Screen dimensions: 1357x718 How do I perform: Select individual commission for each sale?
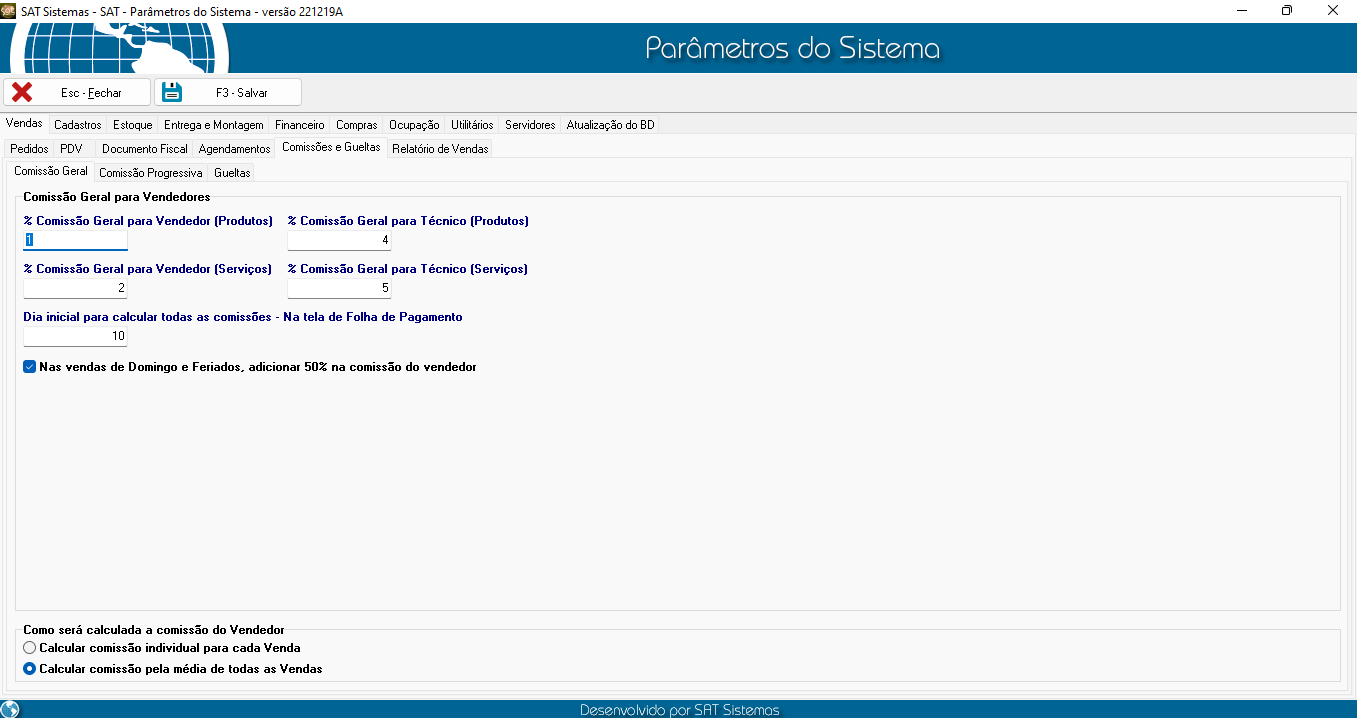tap(30, 648)
